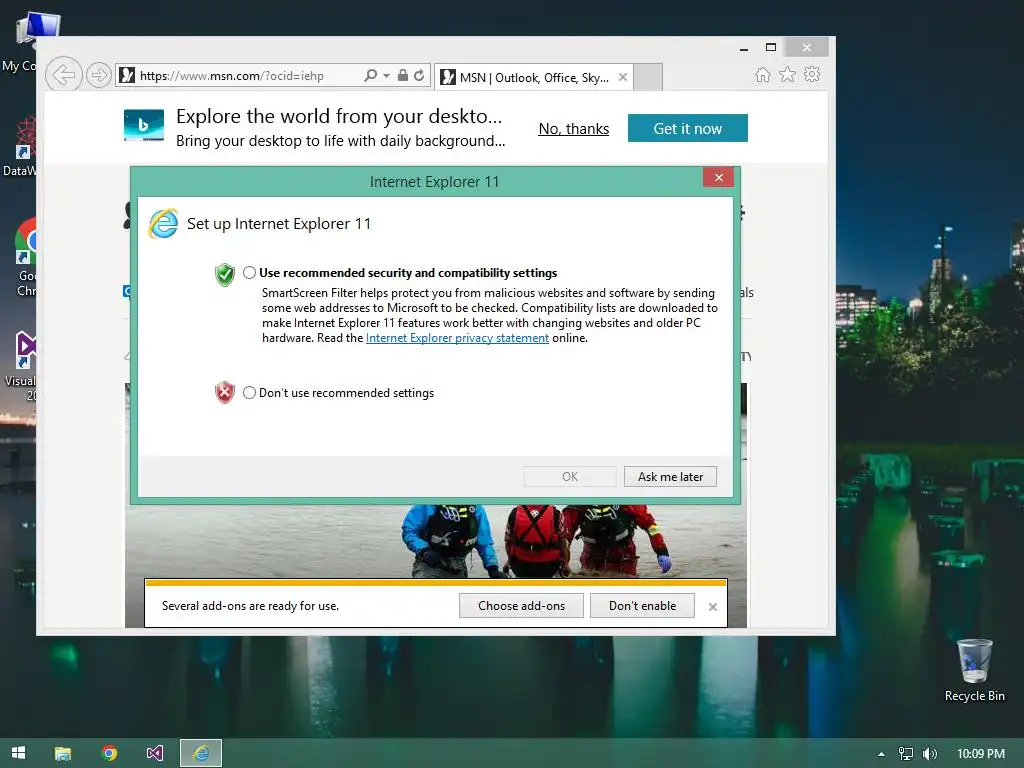The width and height of the screenshot is (1024, 768).
Task: Launch Google Chrome from the taskbar
Action: tap(109, 753)
